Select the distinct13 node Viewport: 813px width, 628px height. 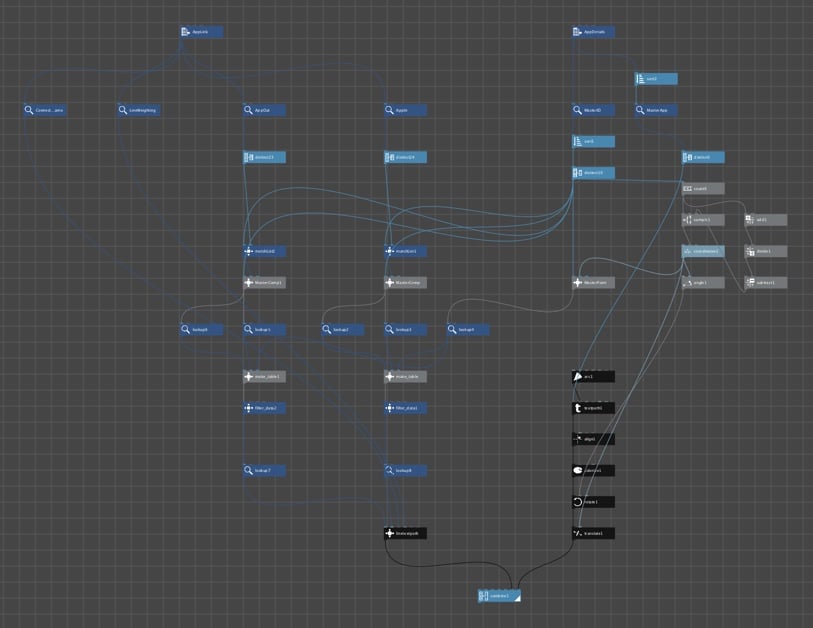click(x=264, y=157)
